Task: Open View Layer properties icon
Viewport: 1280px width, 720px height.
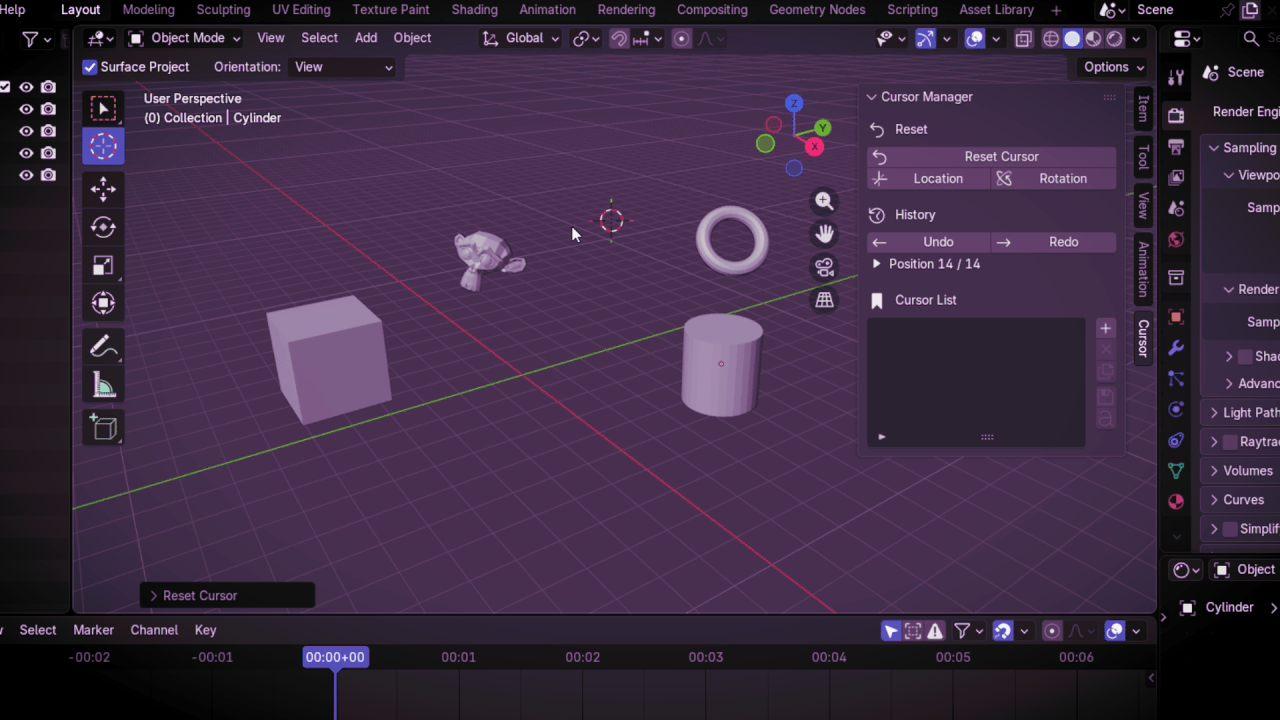Action: [x=1176, y=178]
